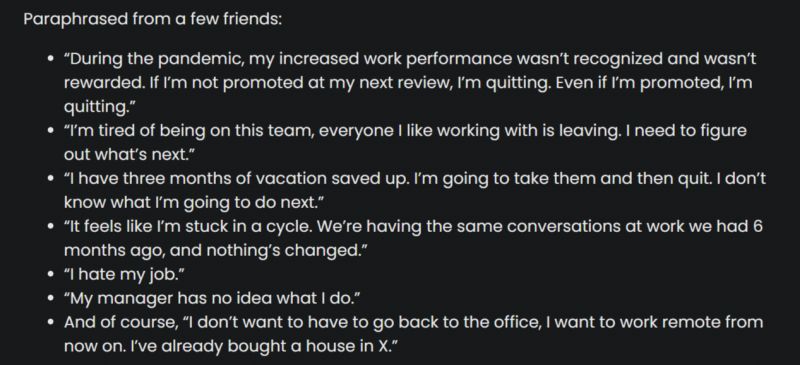Click the text 'out what's next.'
This screenshot has width=800, height=365.
tap(130, 155)
